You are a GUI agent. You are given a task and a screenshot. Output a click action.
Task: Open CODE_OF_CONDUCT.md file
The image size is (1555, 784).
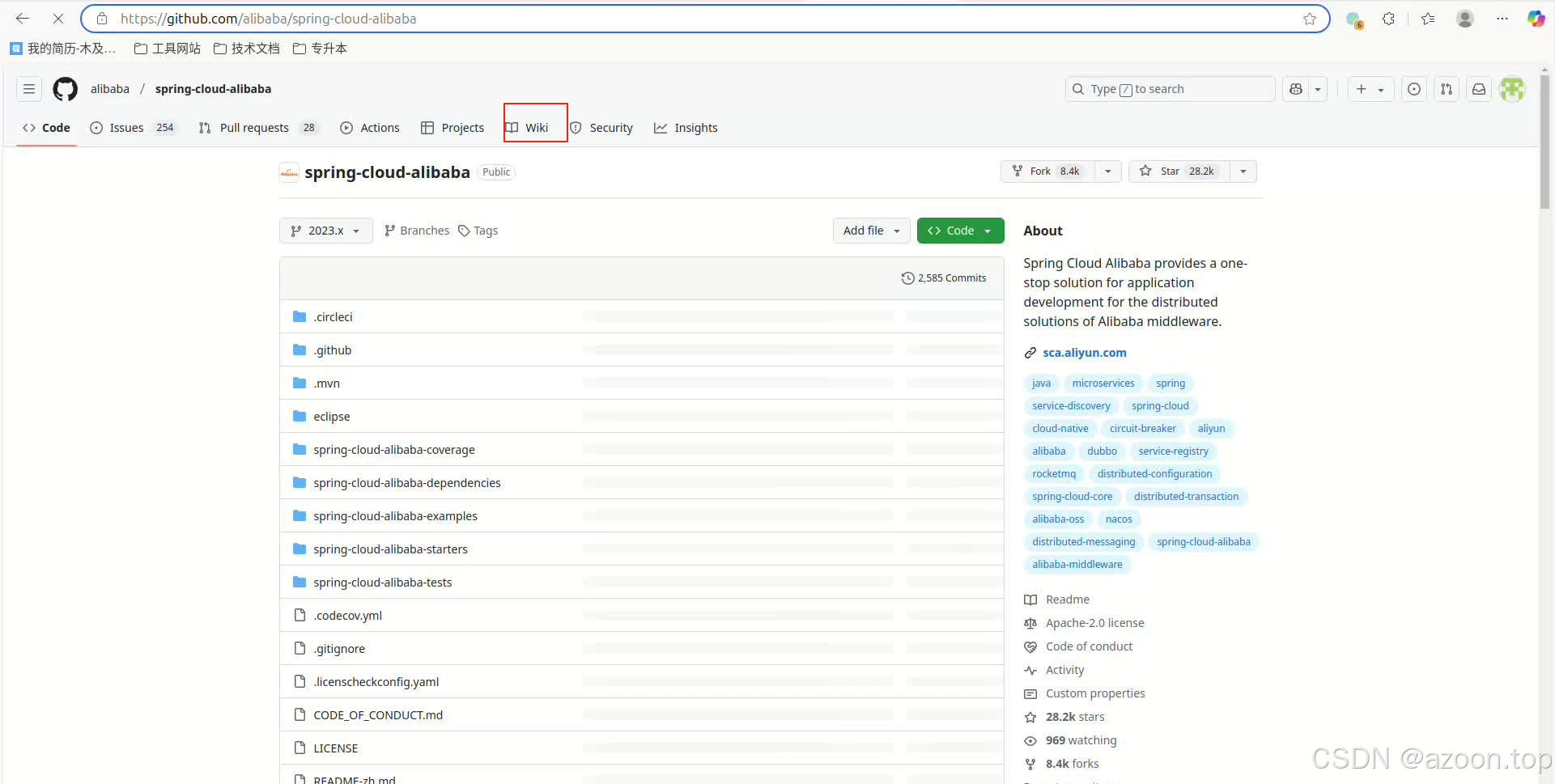tap(378, 715)
